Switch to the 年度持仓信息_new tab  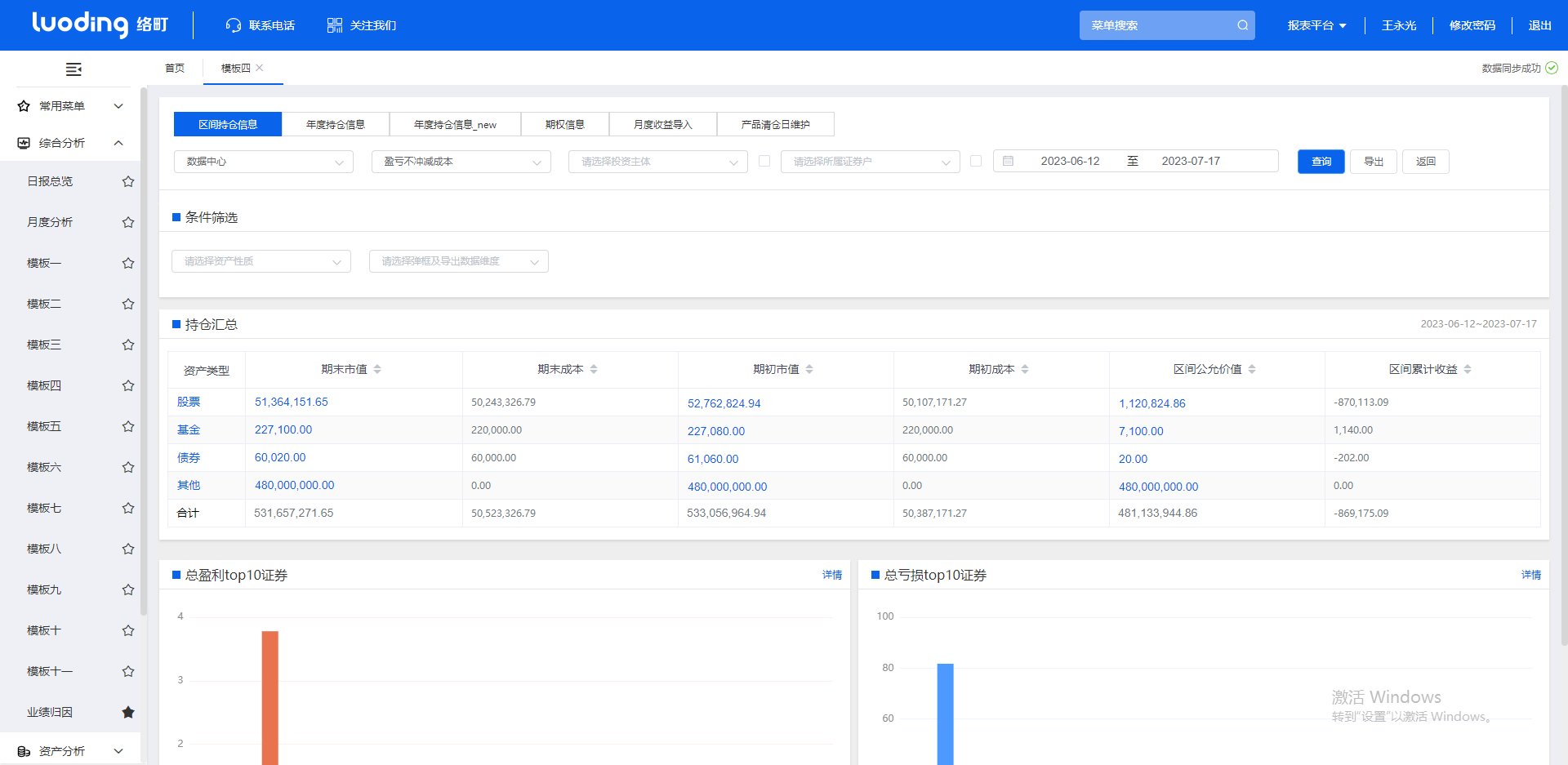[455, 124]
